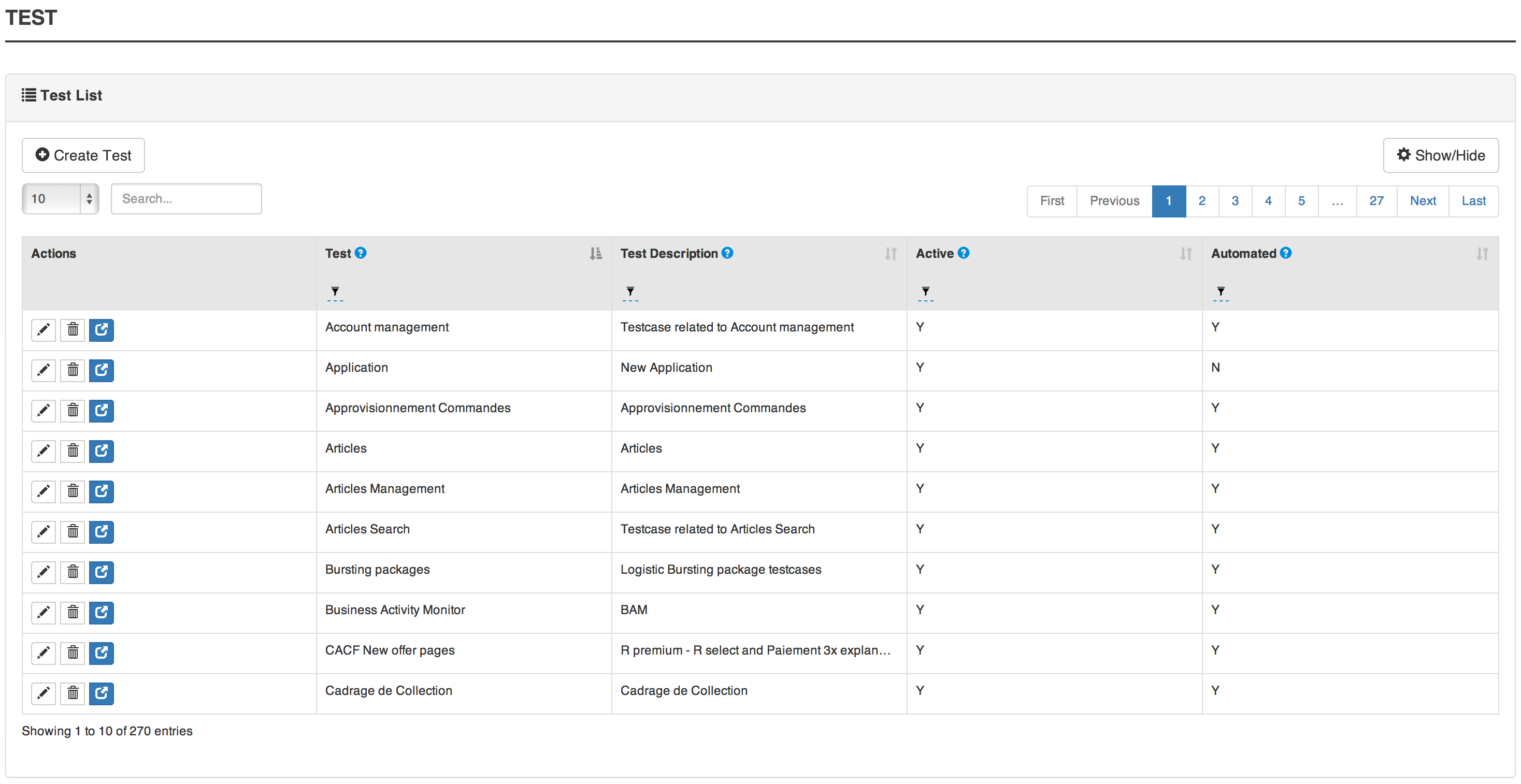Click the Next page button
The image size is (1521, 784).
click(x=1423, y=200)
